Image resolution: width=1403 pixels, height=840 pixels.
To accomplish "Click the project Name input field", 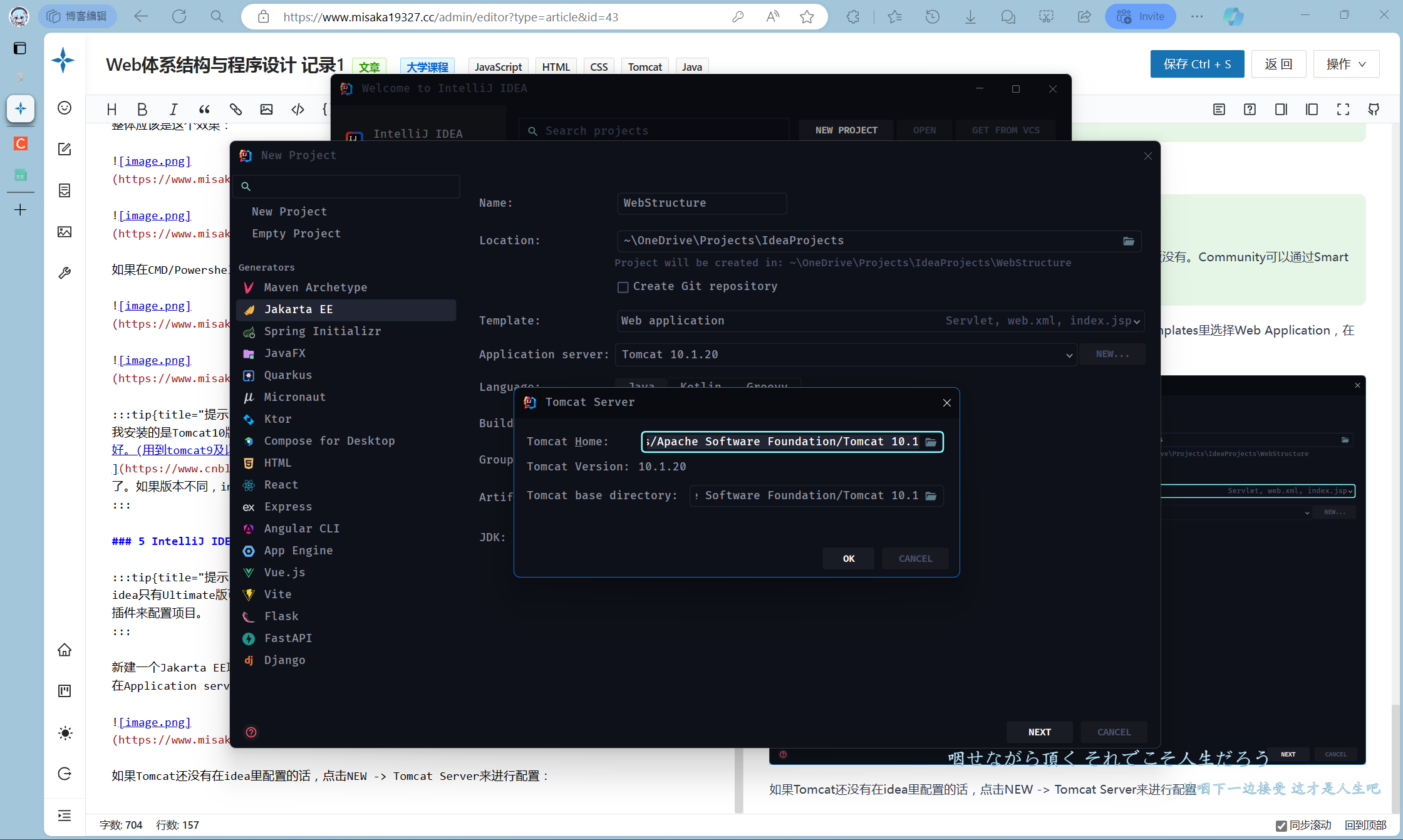I will pos(701,203).
